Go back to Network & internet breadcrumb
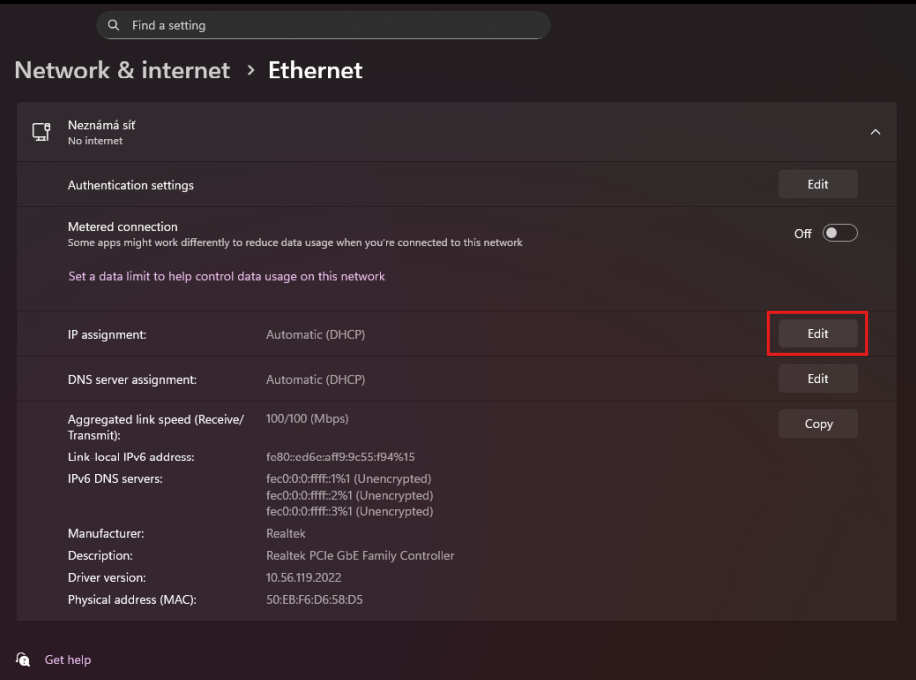This screenshot has height=680, width=916. [122, 70]
